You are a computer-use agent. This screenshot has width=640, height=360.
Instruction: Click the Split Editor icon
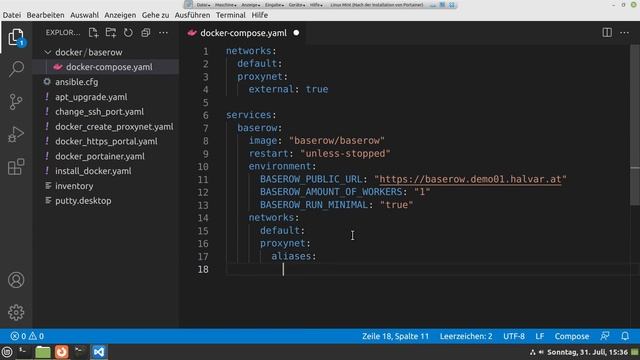pos(607,33)
